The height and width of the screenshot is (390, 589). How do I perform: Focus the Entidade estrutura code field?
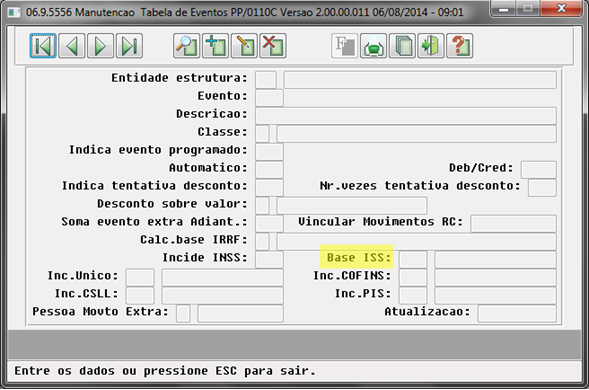[x=266, y=80]
